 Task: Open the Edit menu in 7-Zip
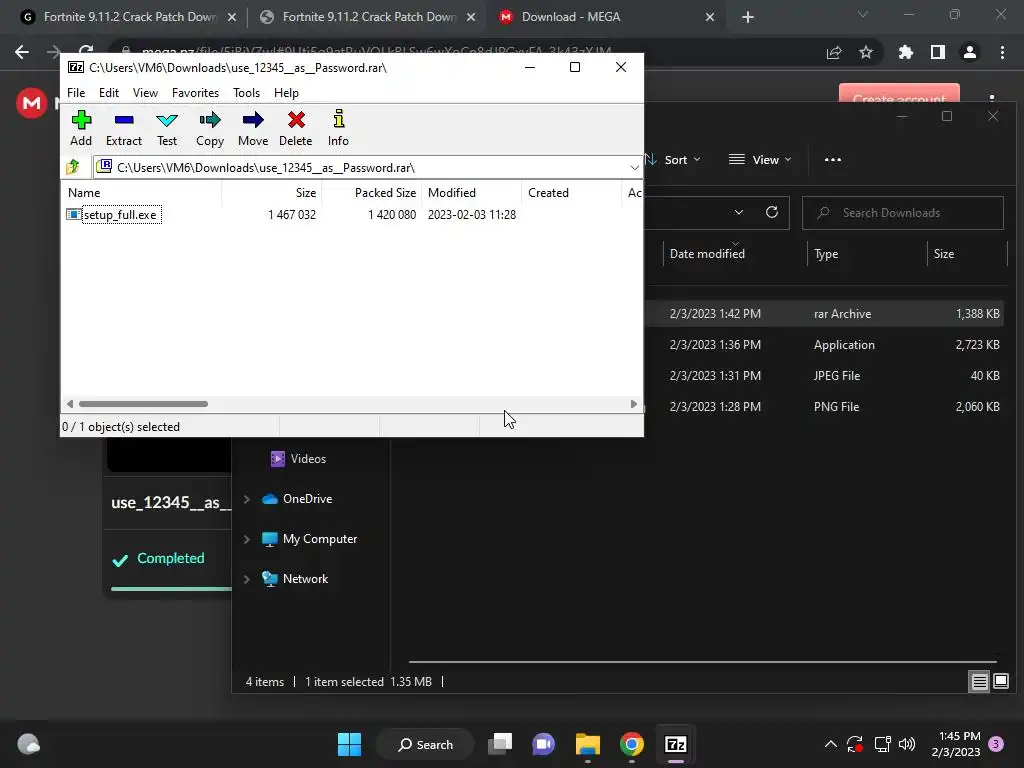click(x=108, y=93)
